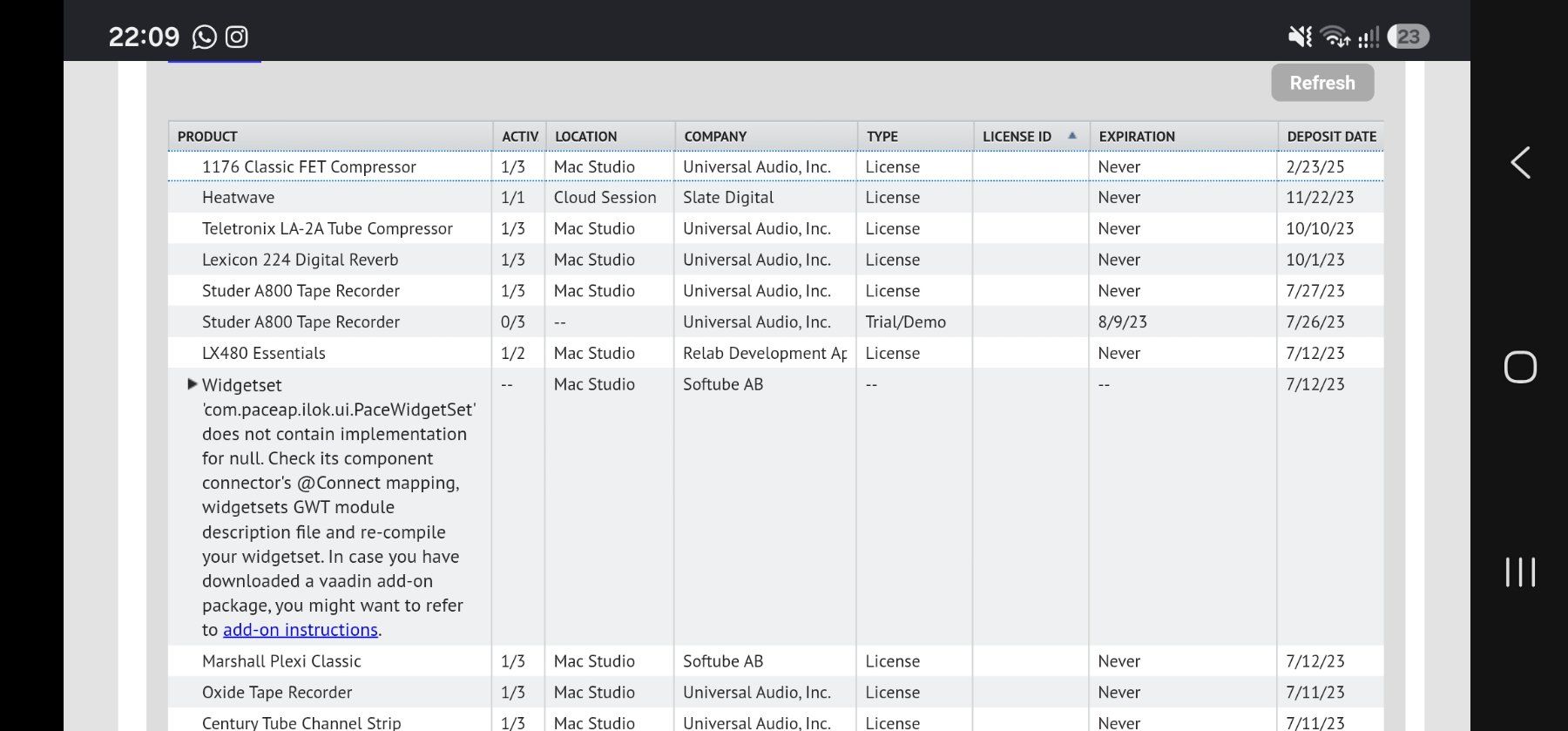The image size is (1568, 731).
Task: Tap the Android home button
Action: pos(1520,367)
